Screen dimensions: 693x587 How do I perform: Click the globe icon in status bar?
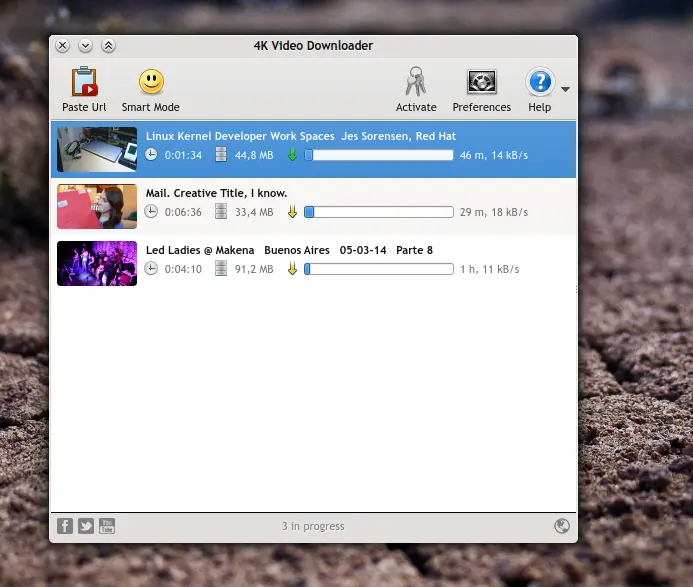562,526
